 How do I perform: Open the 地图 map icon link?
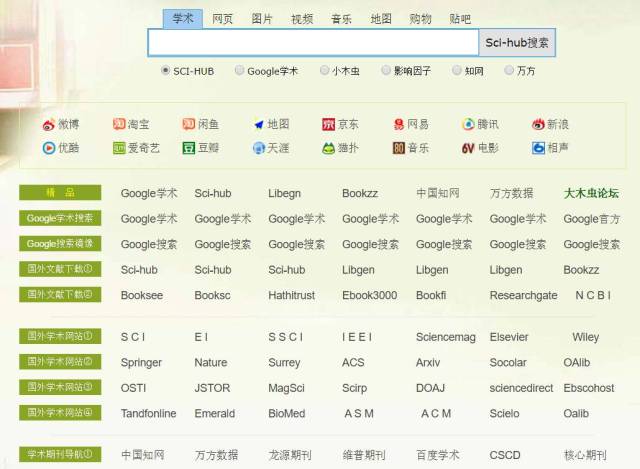[271, 124]
